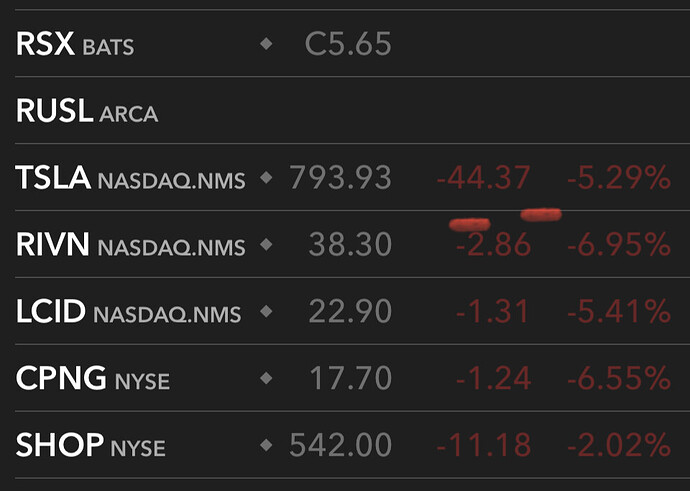Select the TSLA ticker symbol
690x491 pixels.
click(x=53, y=177)
